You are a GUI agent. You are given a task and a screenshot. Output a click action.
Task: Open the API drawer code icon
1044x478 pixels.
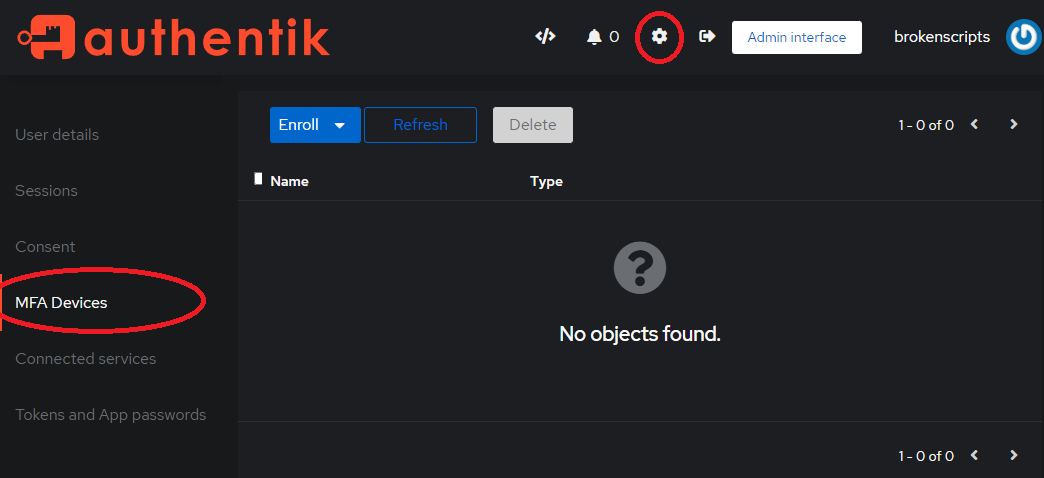[x=545, y=37]
